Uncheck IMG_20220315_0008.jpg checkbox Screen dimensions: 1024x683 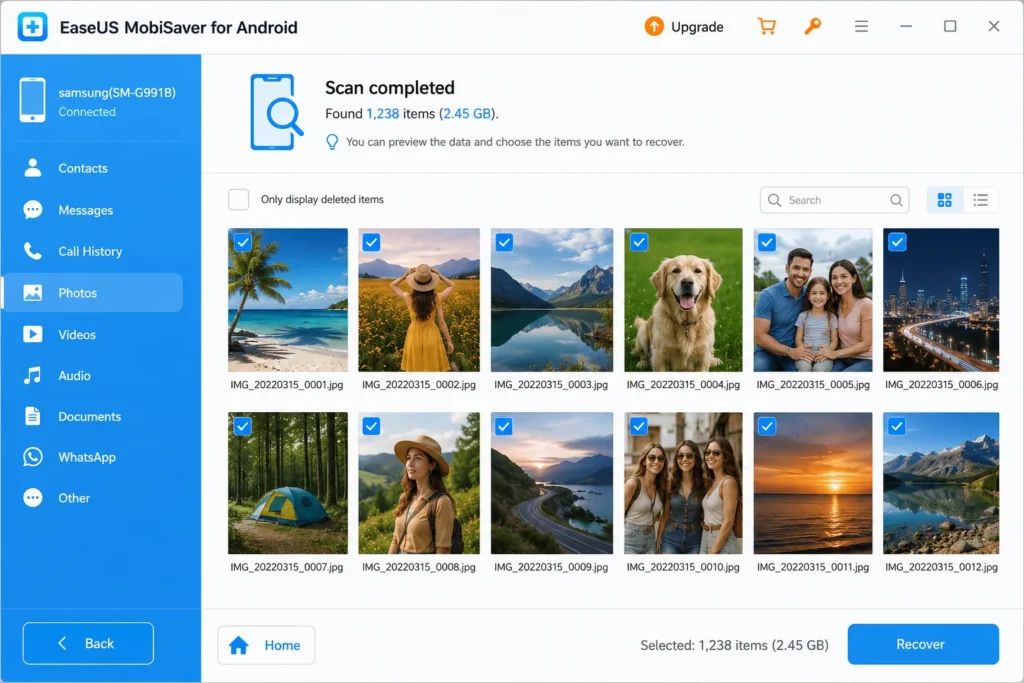[x=372, y=426]
